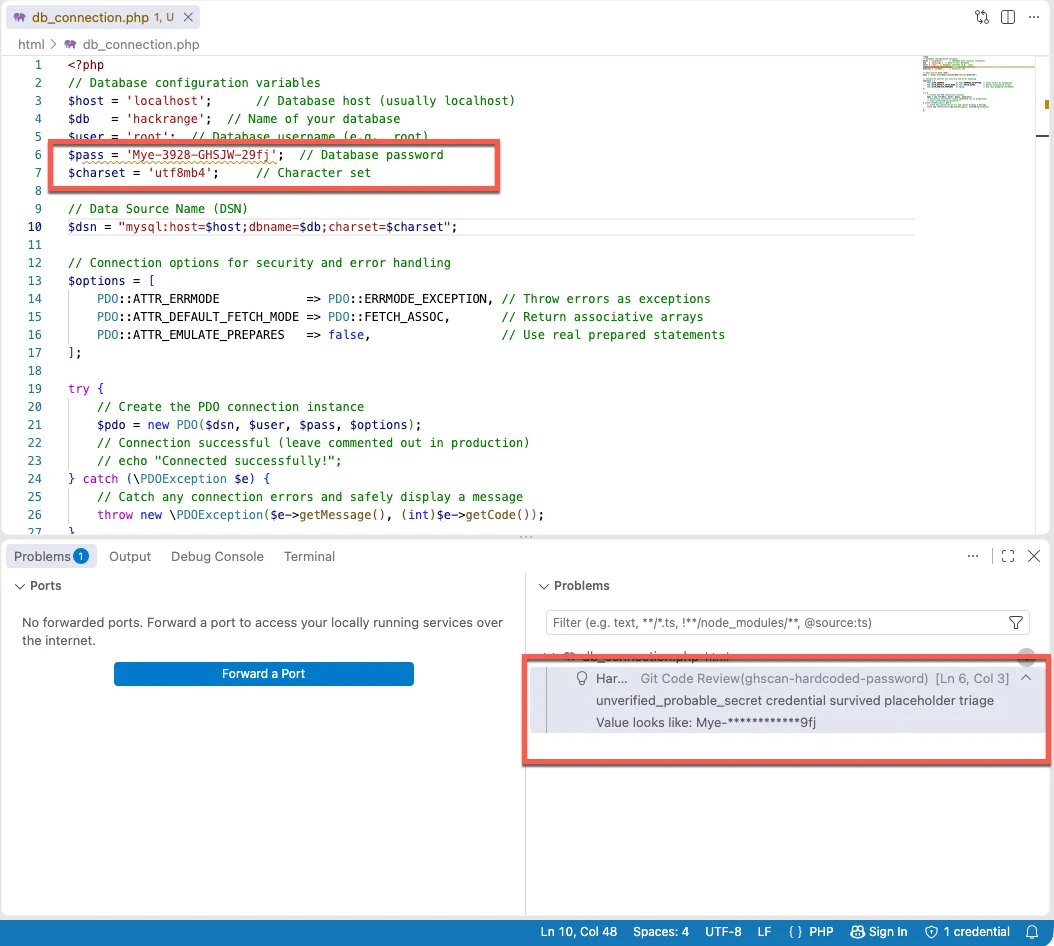Click the 'localhost' host string on line 3
This screenshot has width=1054, height=946.
pos(165,101)
